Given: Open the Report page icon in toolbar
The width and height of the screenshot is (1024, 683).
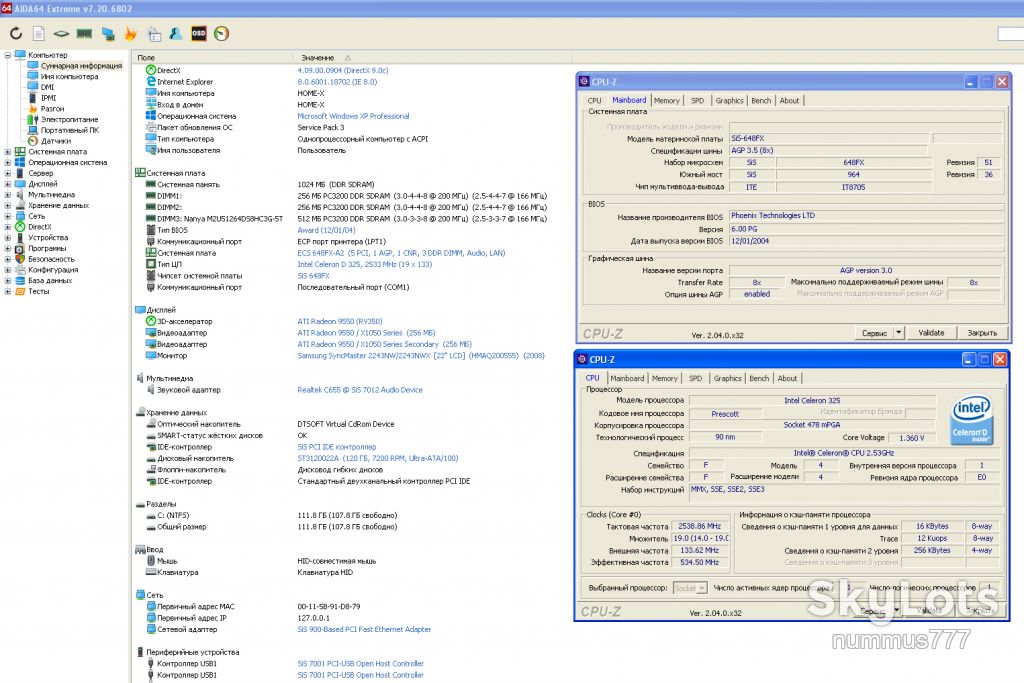Looking at the screenshot, I should [39, 33].
